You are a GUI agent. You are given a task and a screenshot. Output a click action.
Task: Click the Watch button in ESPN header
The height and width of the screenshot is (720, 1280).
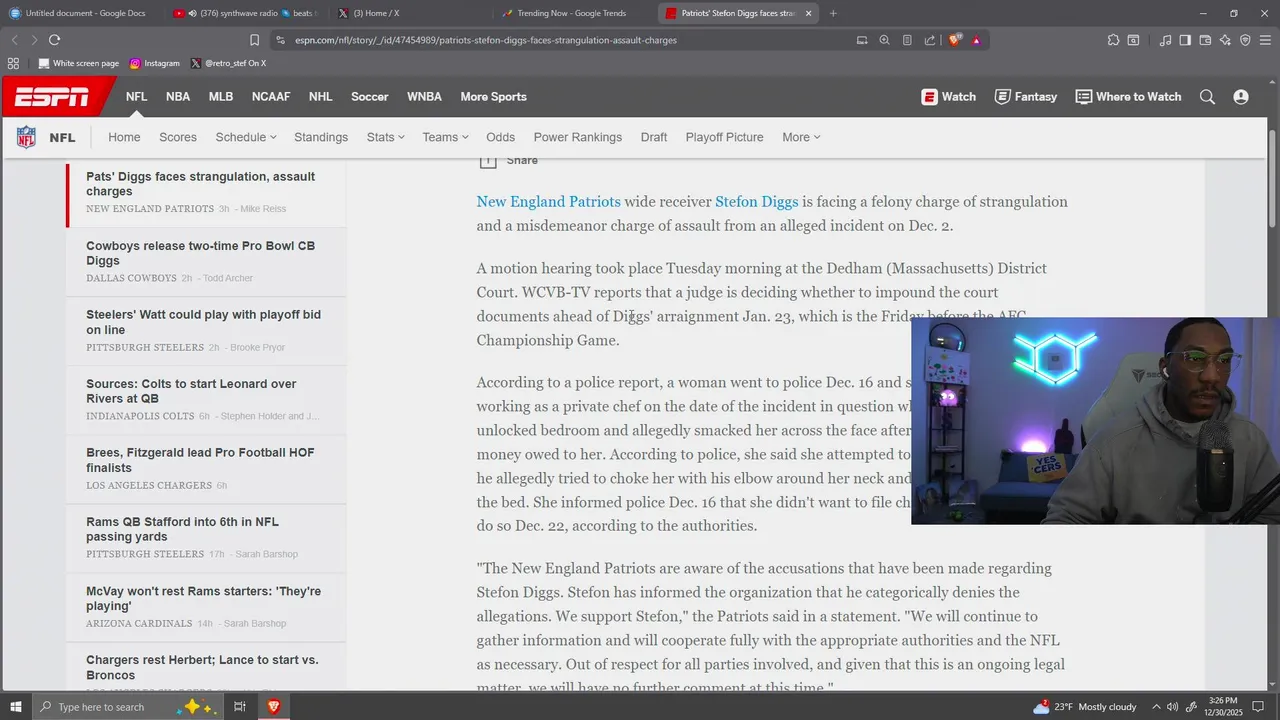click(x=948, y=97)
